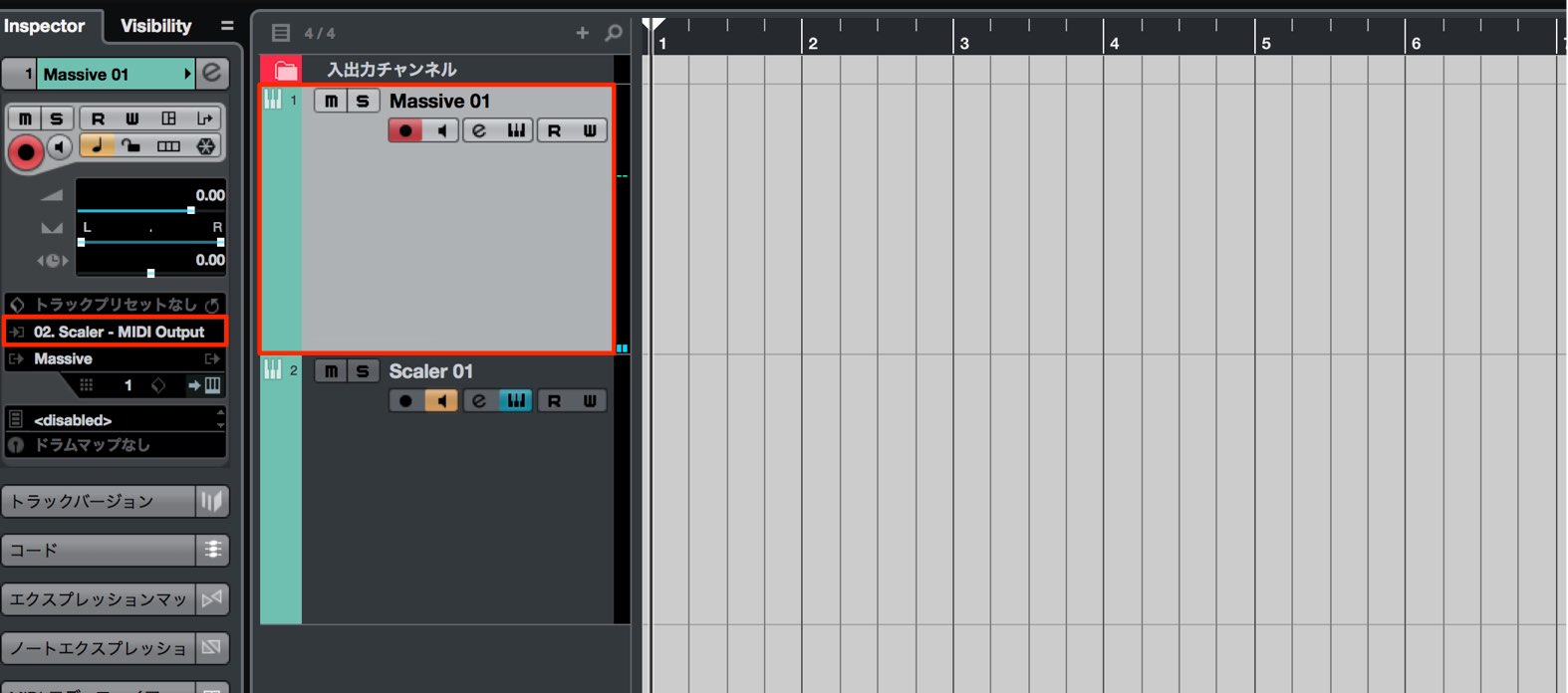The width and height of the screenshot is (1568, 693).
Task: Disable Record Enable in Inspector
Action: tap(26, 152)
